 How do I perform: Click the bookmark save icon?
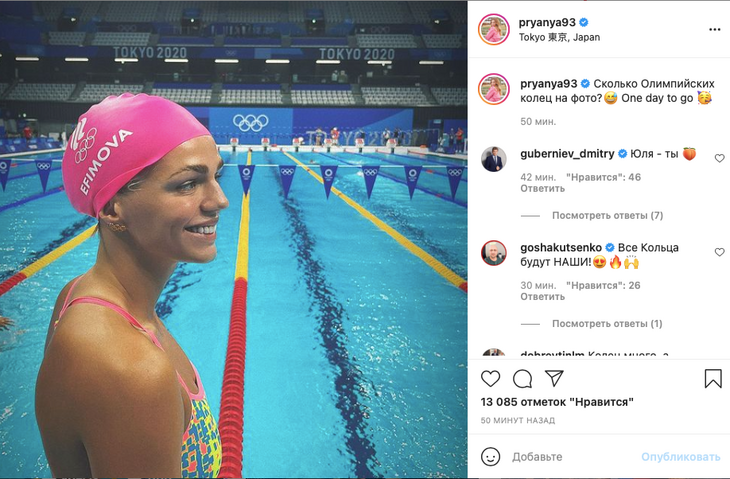pyautogui.click(x=713, y=379)
